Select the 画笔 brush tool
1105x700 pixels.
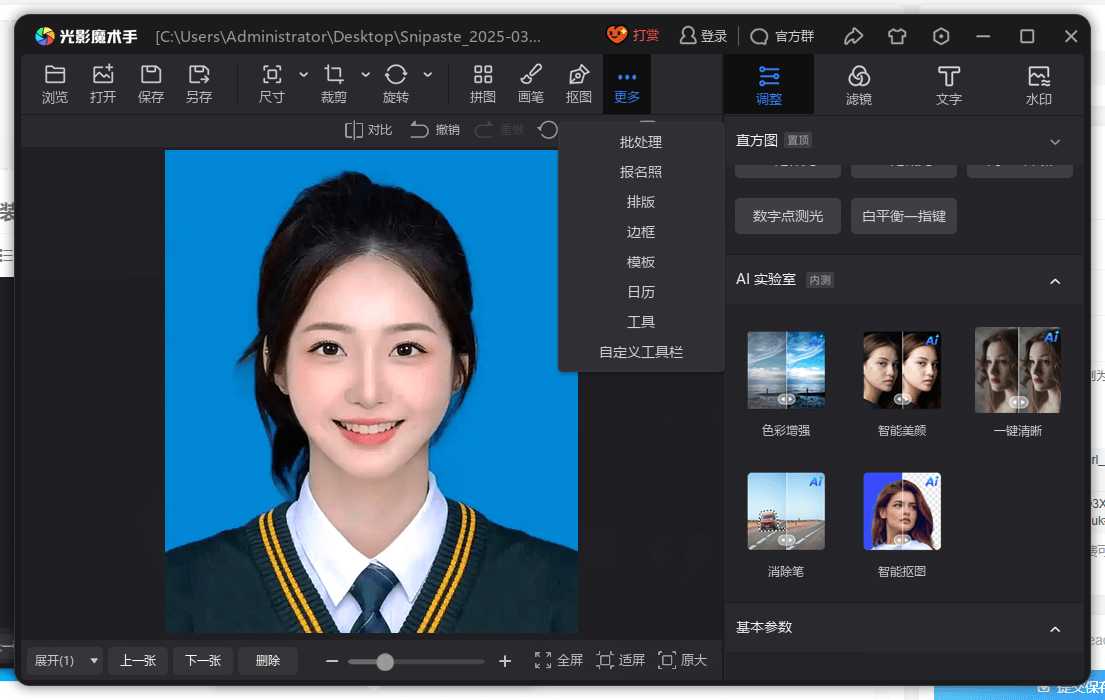click(x=531, y=84)
